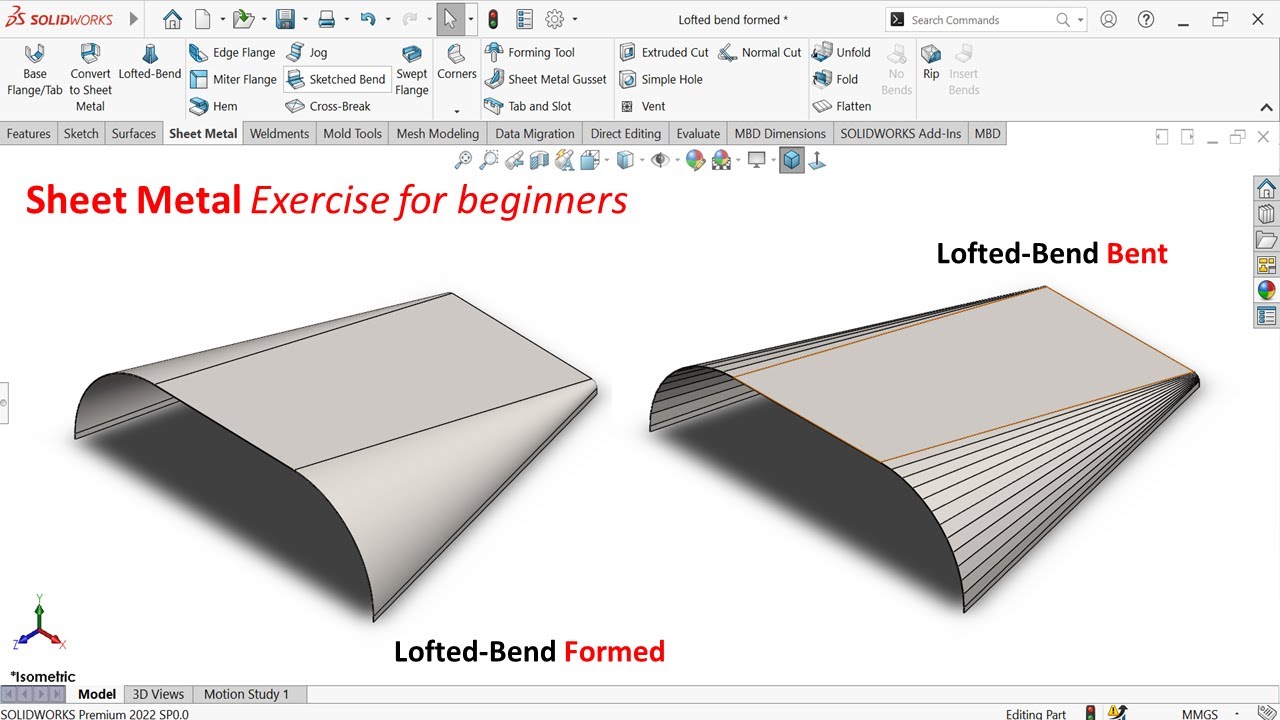This screenshot has width=1280, height=720.
Task: Open the Direct Editing tab
Action: 626,133
